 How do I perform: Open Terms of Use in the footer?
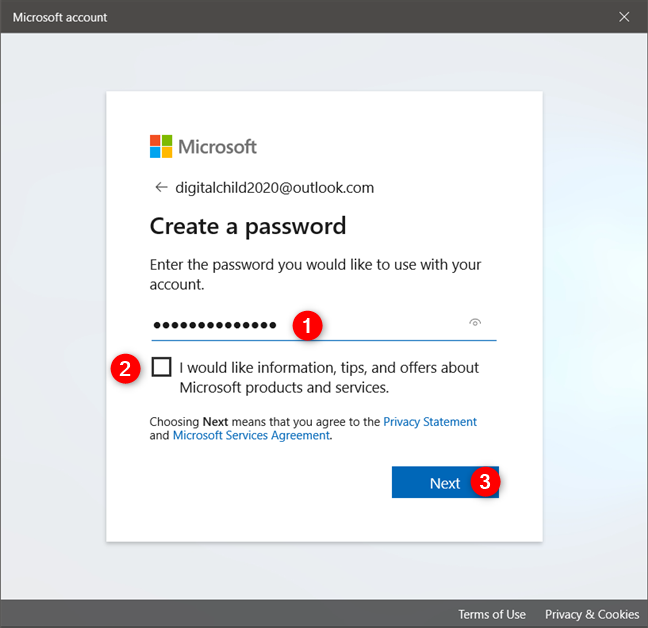(492, 614)
